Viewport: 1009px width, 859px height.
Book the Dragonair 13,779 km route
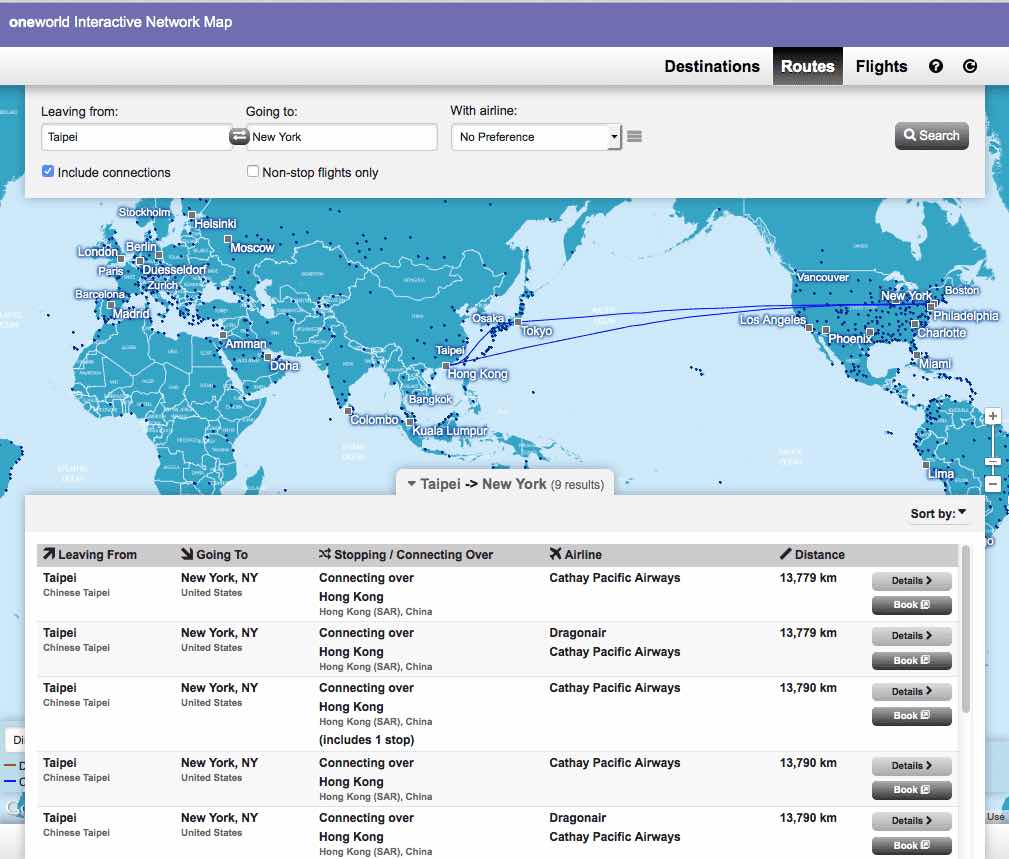[911, 660]
